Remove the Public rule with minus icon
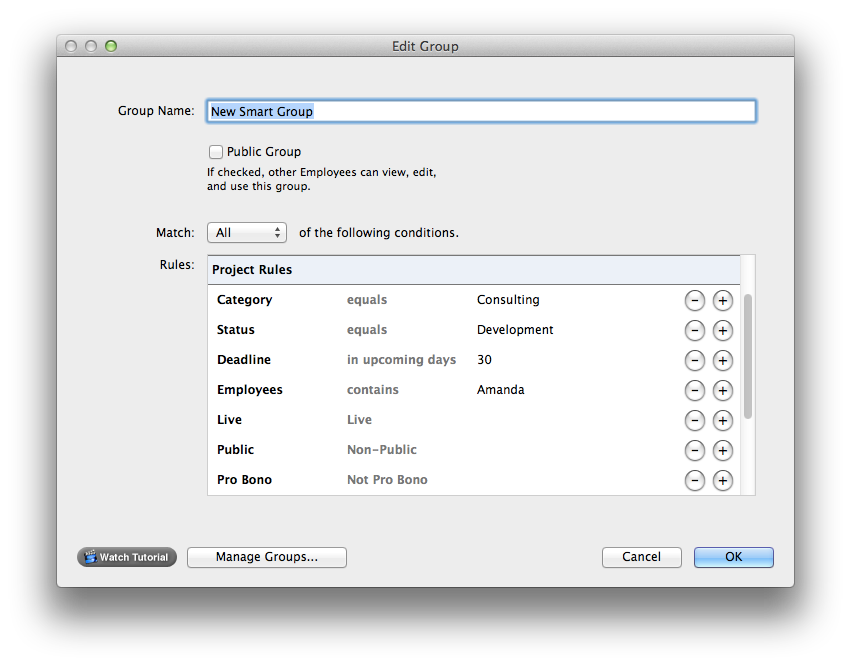The height and width of the screenshot is (666, 851). point(694,450)
